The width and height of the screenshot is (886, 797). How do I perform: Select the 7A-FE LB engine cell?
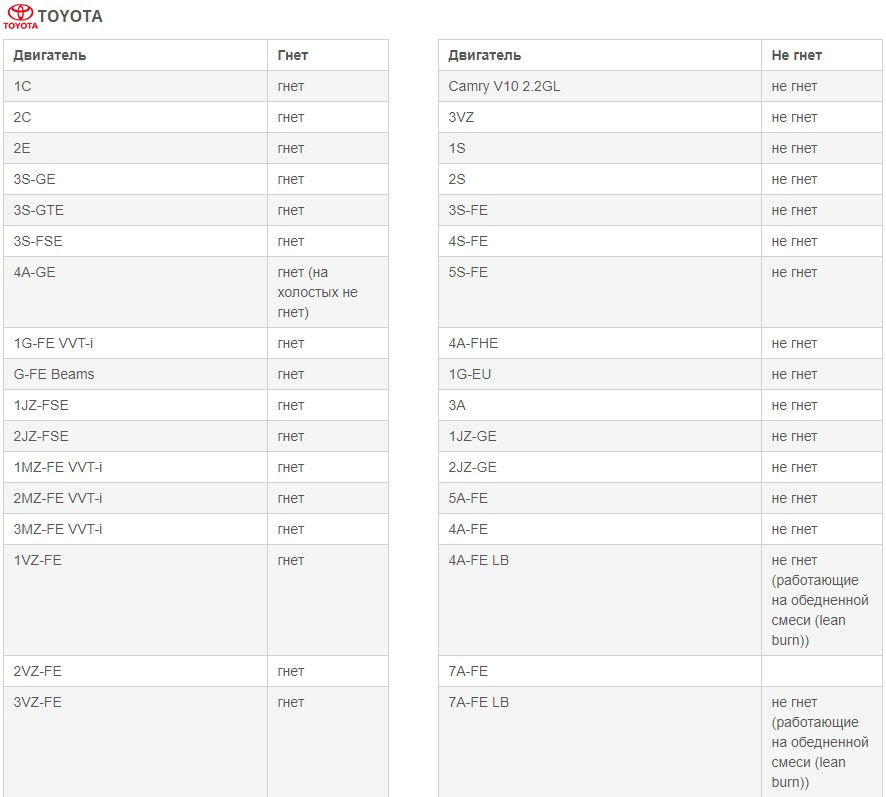pyautogui.click(x=479, y=702)
